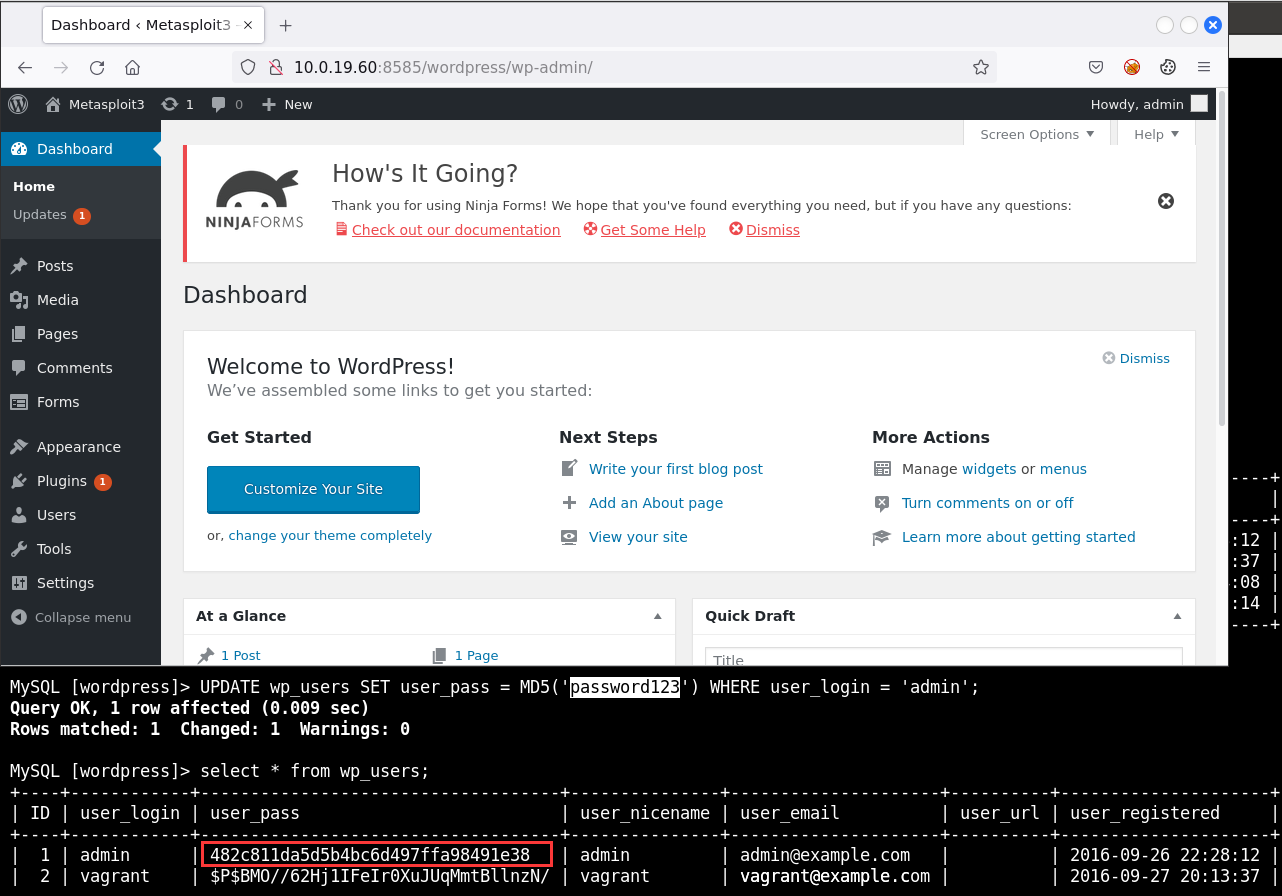Open the 1 Post link

pos(240,655)
